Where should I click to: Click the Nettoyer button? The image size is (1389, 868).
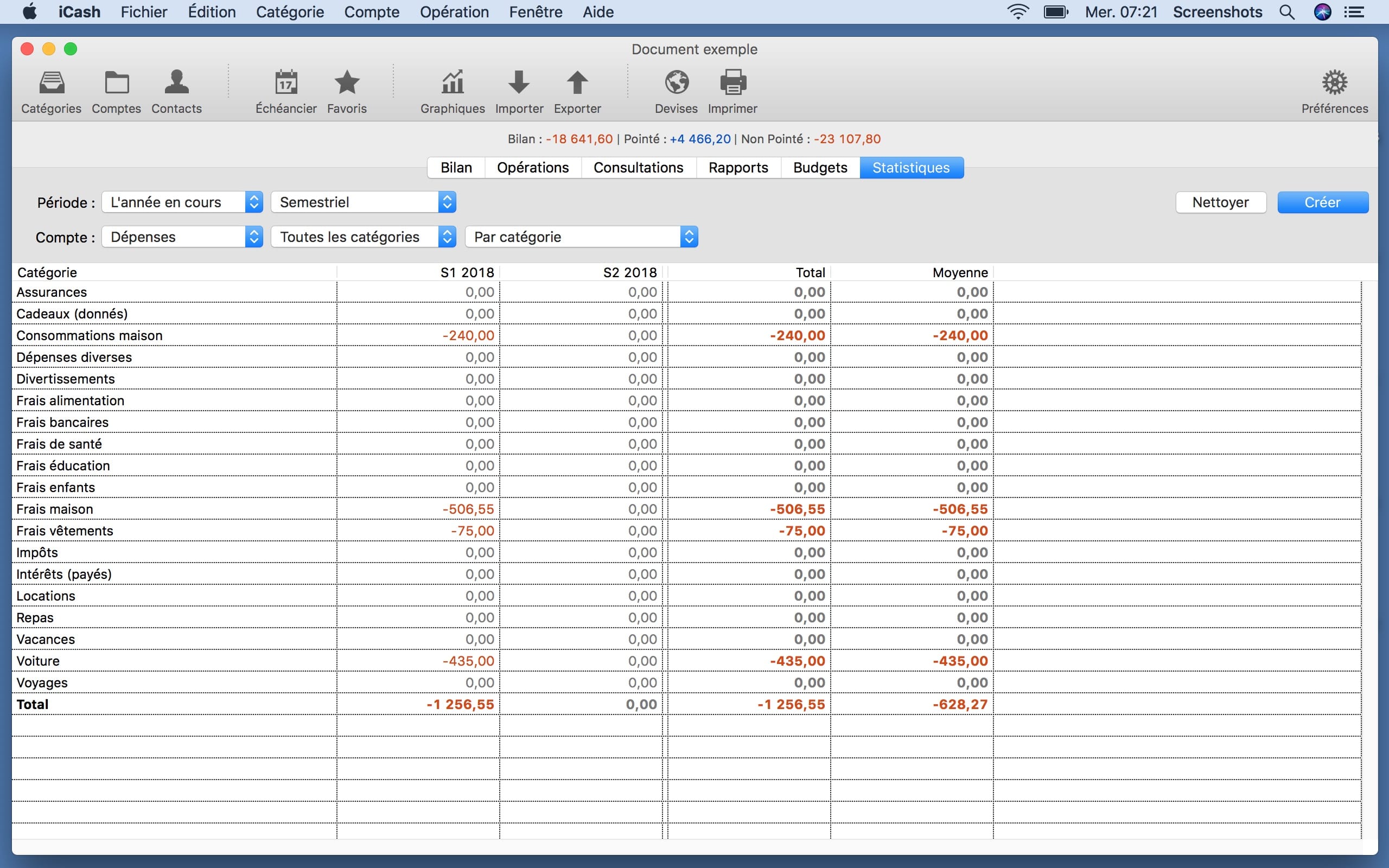click(1220, 202)
